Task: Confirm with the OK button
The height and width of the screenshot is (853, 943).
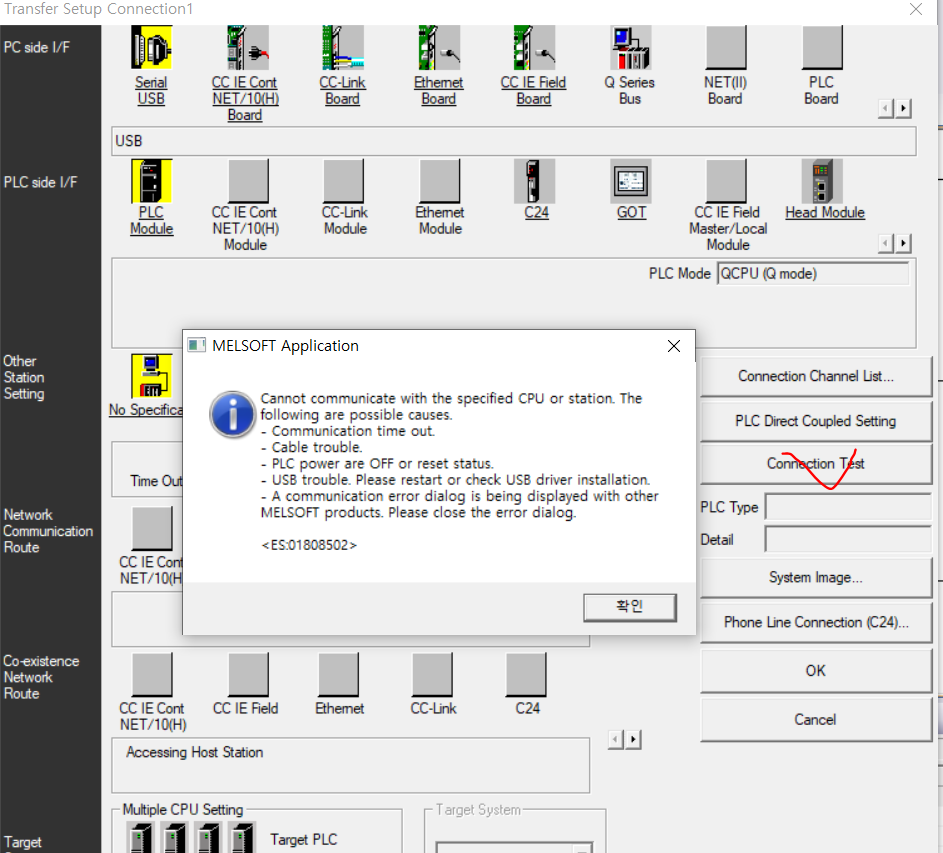Action: pyautogui.click(x=816, y=671)
